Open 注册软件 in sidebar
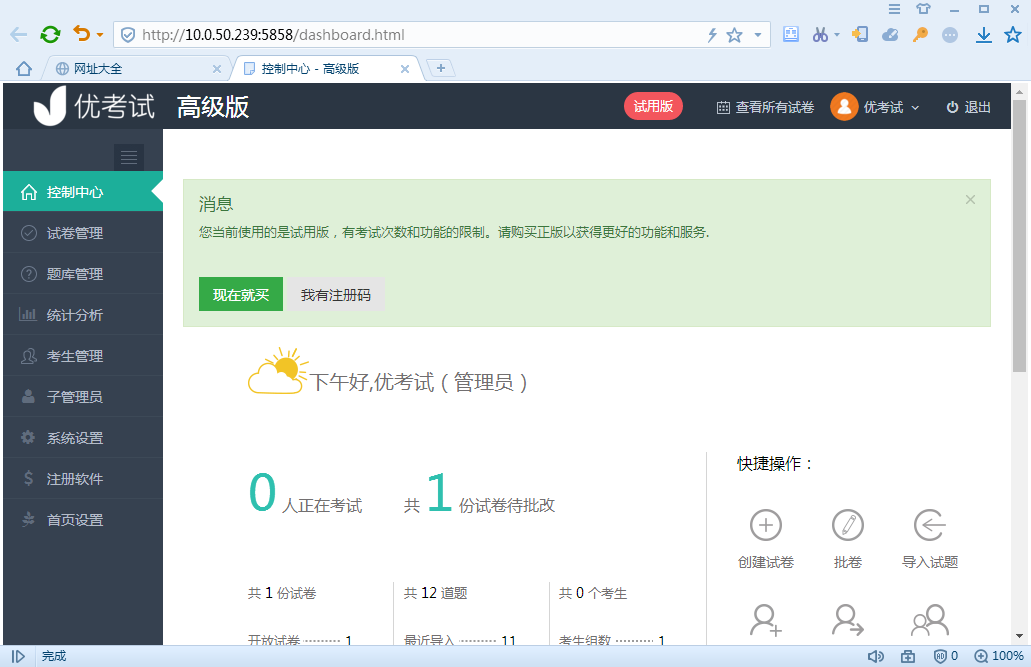Image resolution: width=1031 pixels, height=667 pixels. (83, 479)
